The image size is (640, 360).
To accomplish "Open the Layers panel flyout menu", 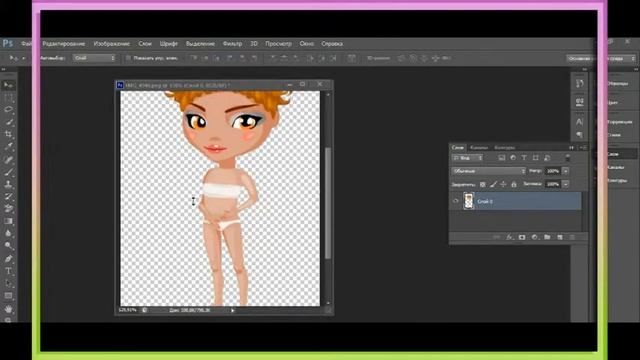I will point(583,147).
